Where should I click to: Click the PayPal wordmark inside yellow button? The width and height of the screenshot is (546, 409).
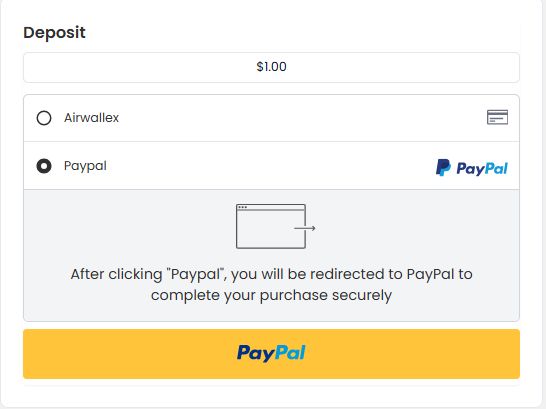click(x=271, y=353)
